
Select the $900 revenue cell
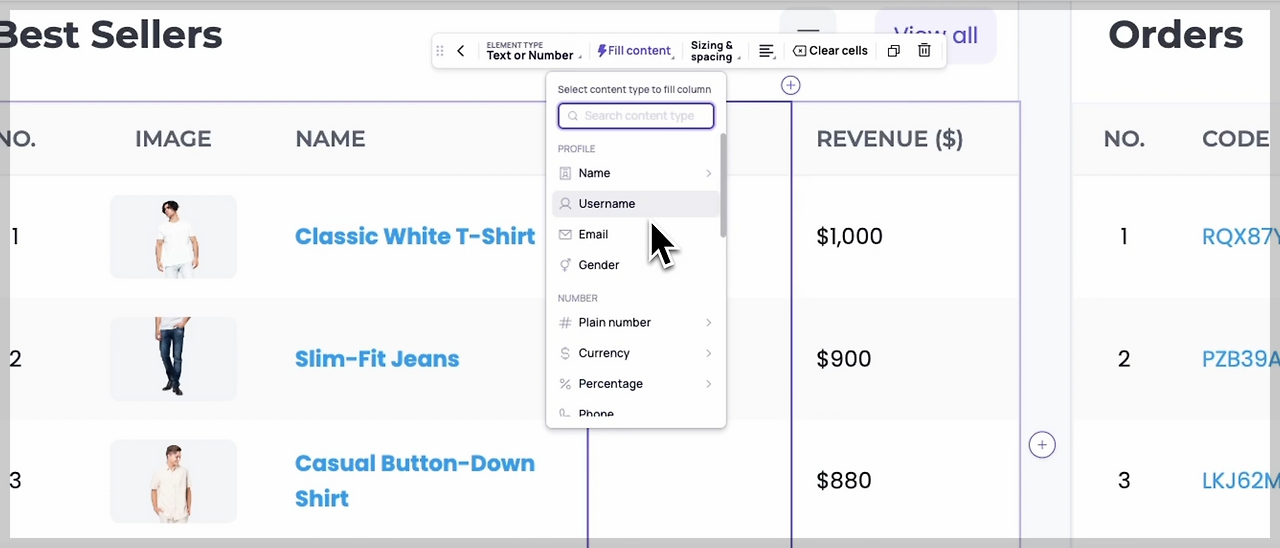[844, 359]
